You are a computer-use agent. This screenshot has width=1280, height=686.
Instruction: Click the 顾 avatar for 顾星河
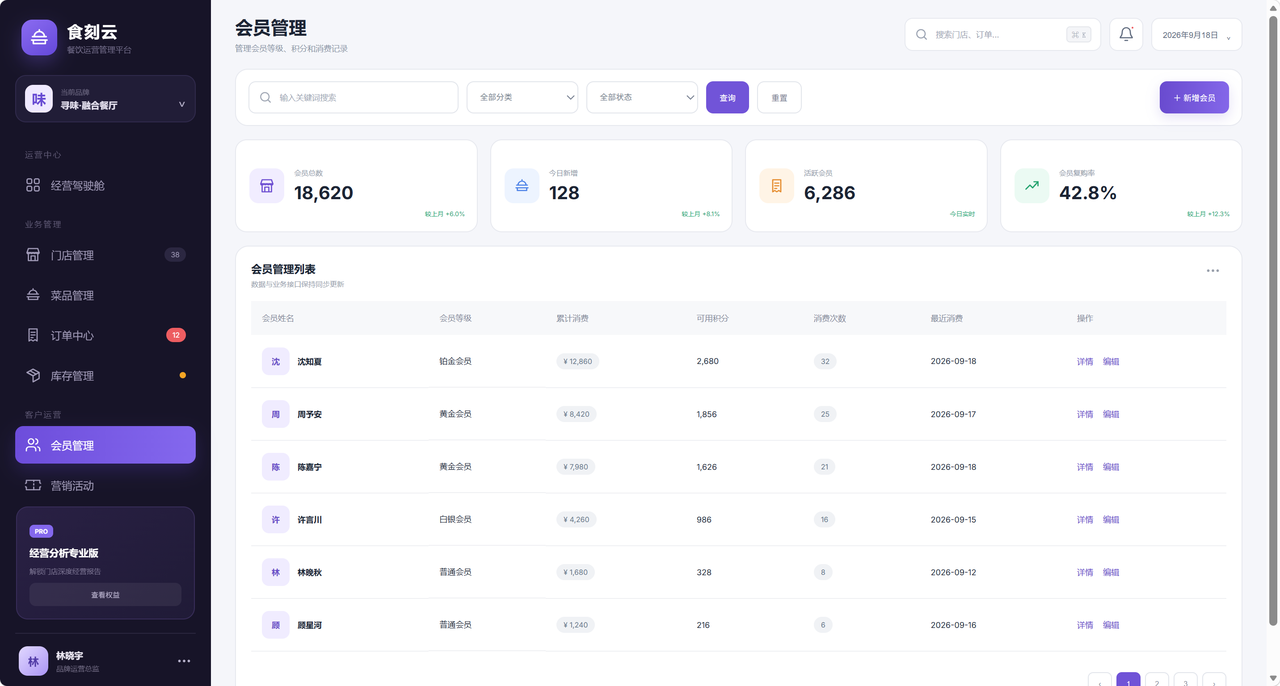click(276, 625)
